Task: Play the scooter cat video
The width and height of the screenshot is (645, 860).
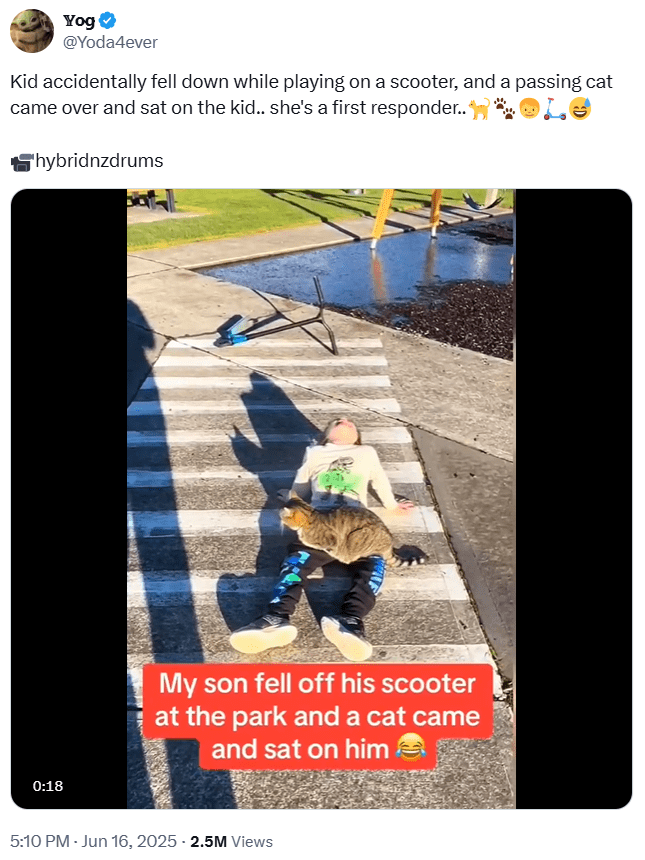Action: pyautogui.click(x=321, y=499)
